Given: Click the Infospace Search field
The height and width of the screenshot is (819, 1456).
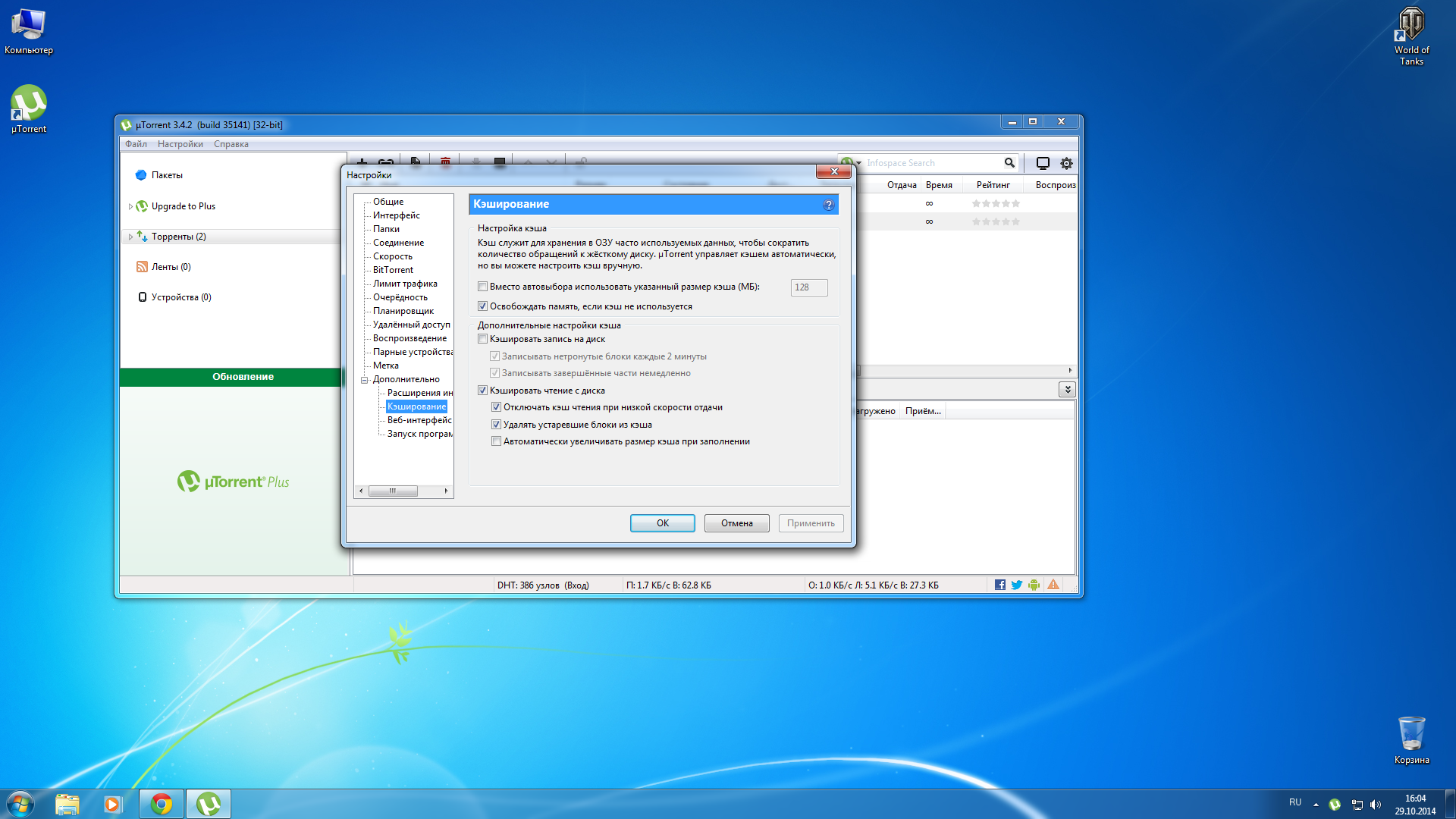Looking at the screenshot, I should (933, 163).
